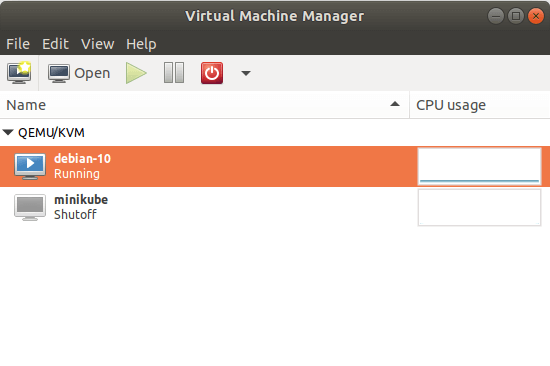Image resolution: width=550 pixels, height=366 pixels.
Task: Open the Help menu
Action: [x=141, y=44]
